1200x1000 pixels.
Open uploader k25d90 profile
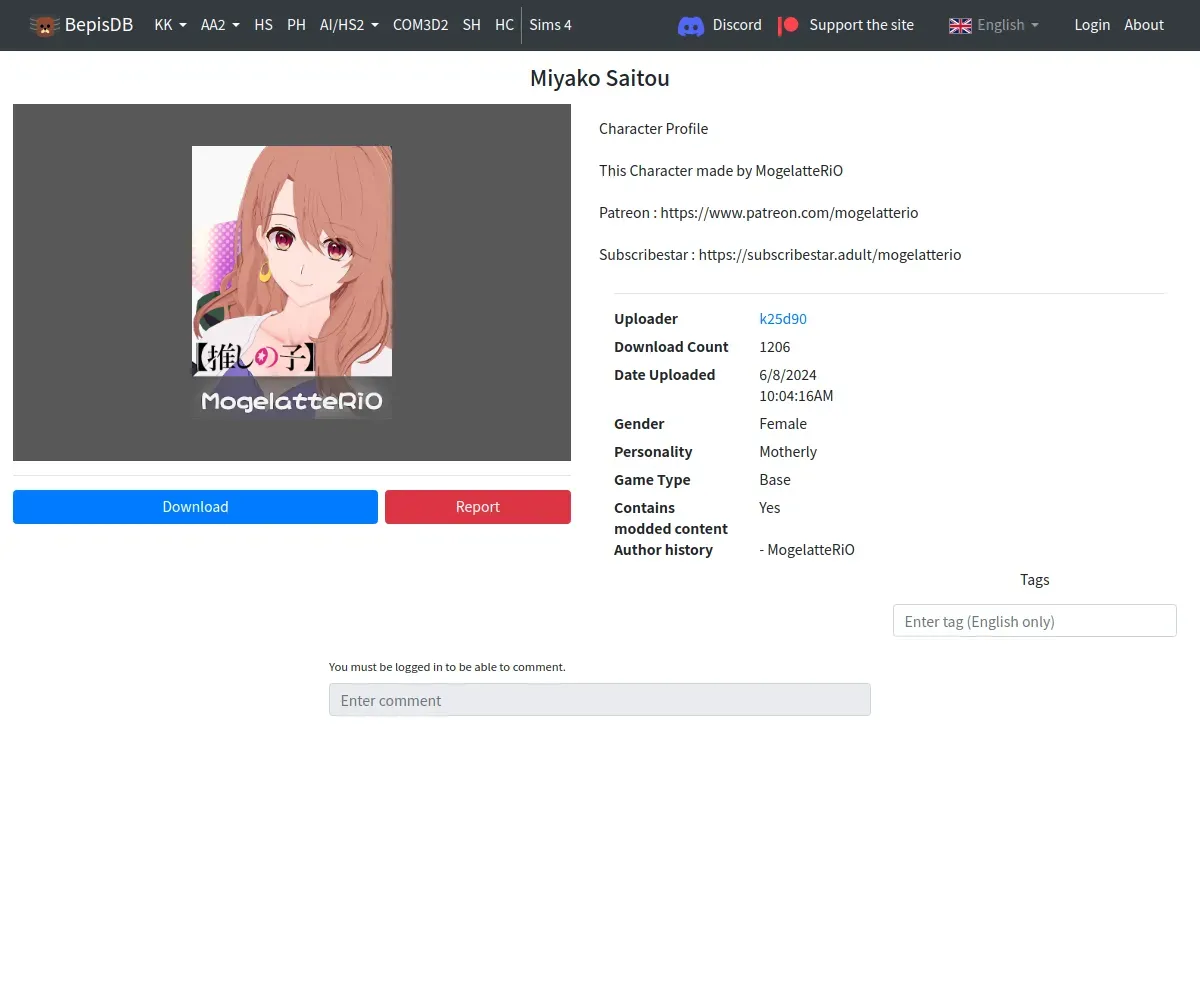(783, 319)
